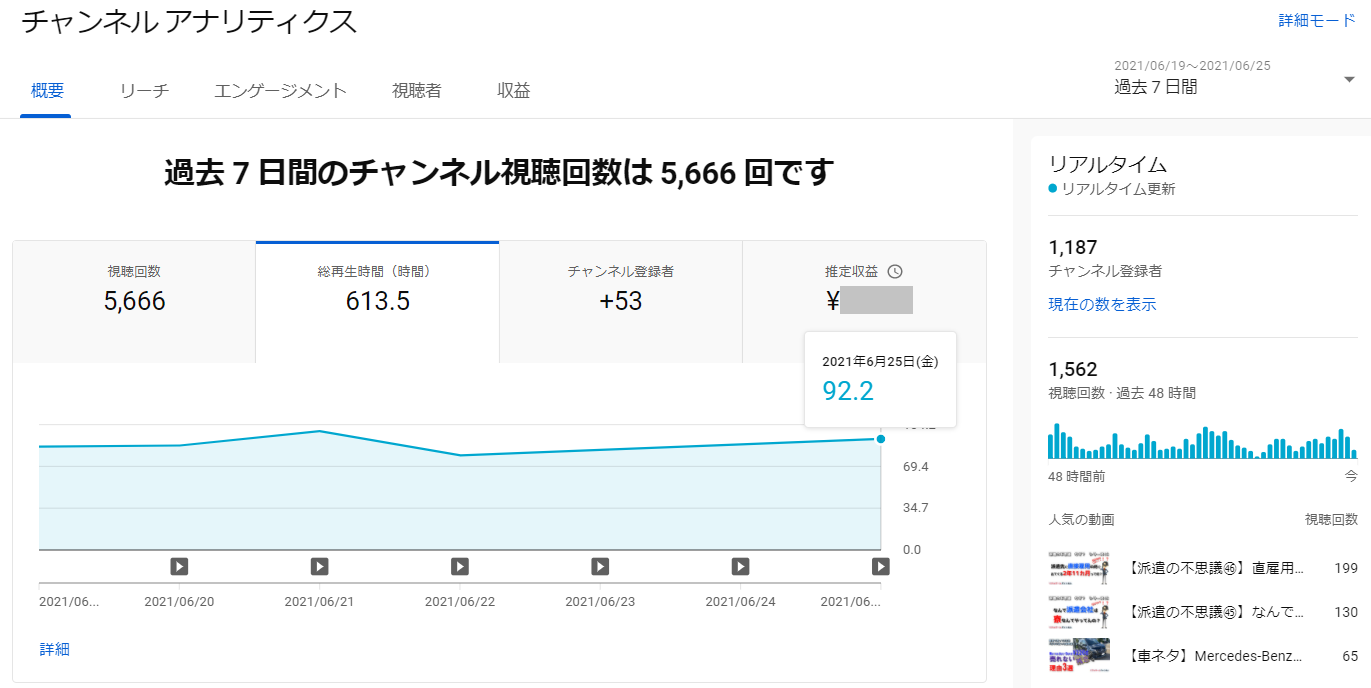Open the 視聴者 tab

pyautogui.click(x=416, y=91)
